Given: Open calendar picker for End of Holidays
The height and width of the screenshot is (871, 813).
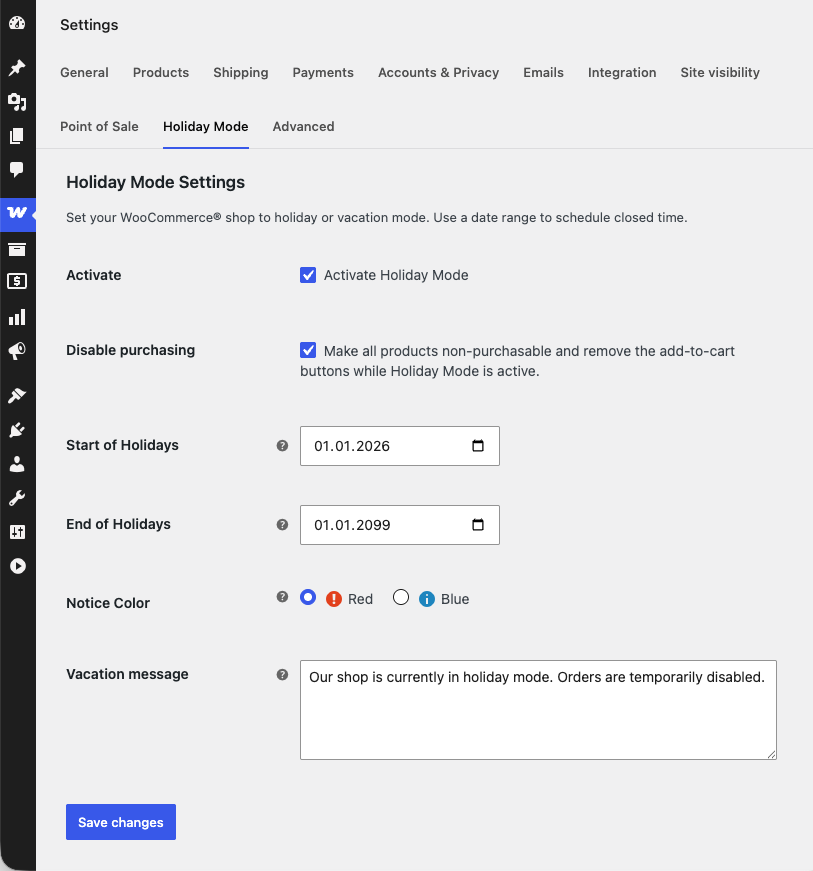Looking at the screenshot, I should pyautogui.click(x=478, y=525).
